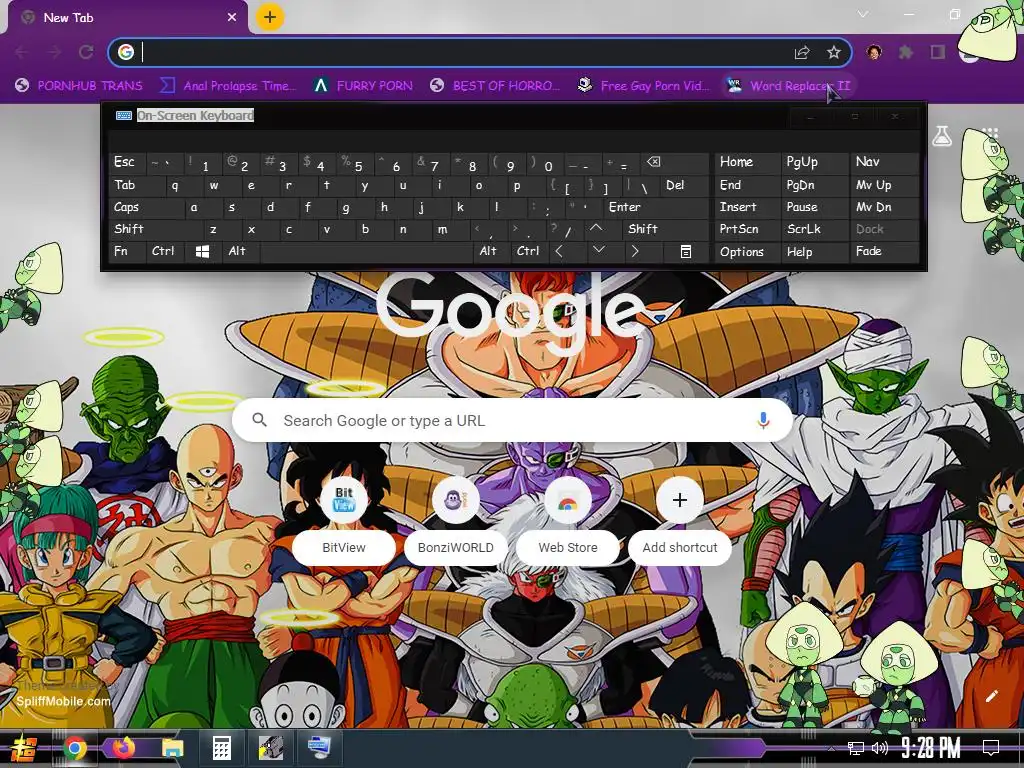Open File Explorer from the taskbar
Viewport: 1024px width, 768px height.
click(x=172, y=748)
